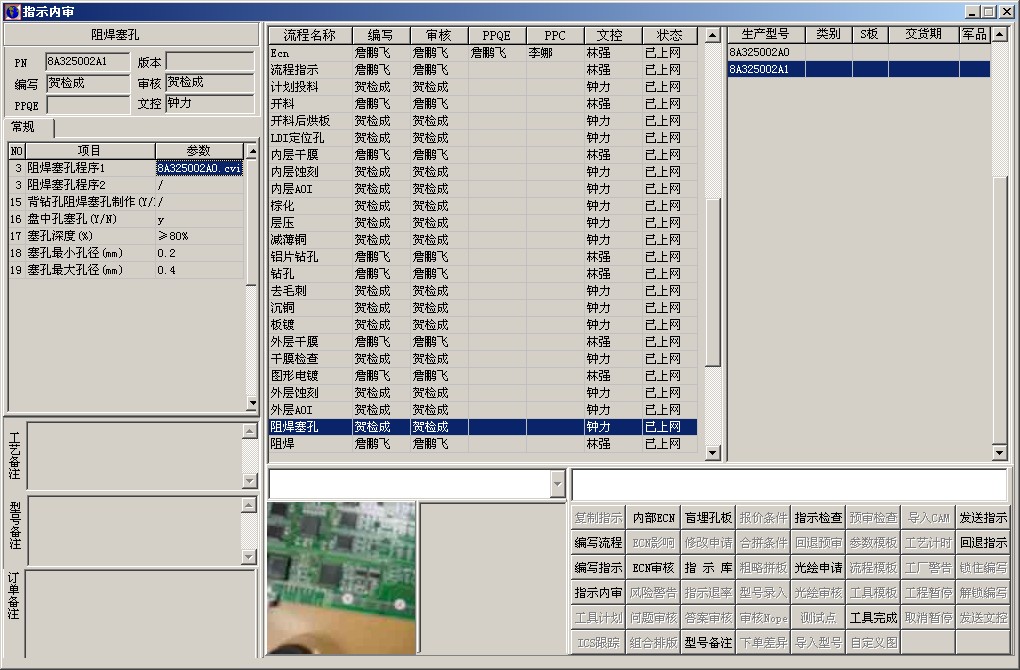1020x670 pixels.
Task: Click the 编写 column header in process table
Action: (x=381, y=35)
